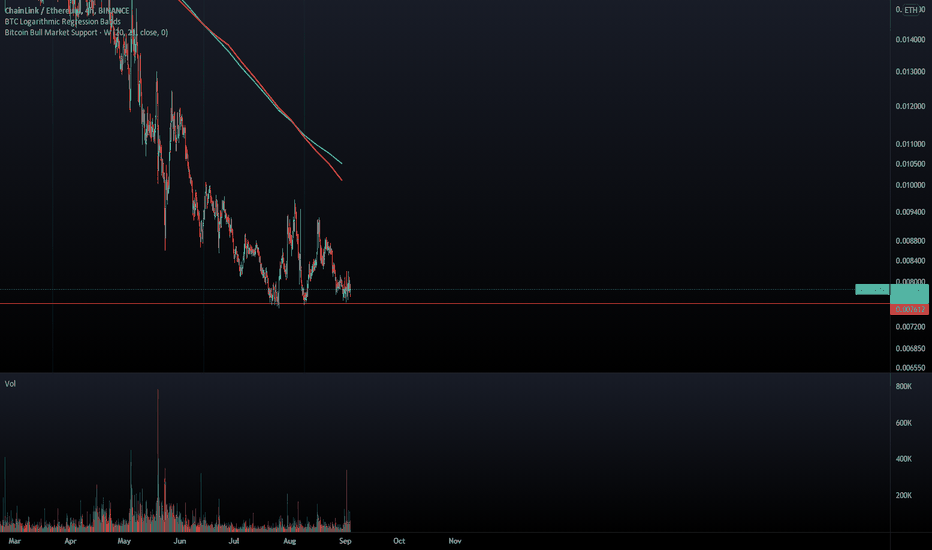Image resolution: width=932 pixels, height=550 pixels.
Task: Click the 0.008800 price axis value
Action: (910, 241)
